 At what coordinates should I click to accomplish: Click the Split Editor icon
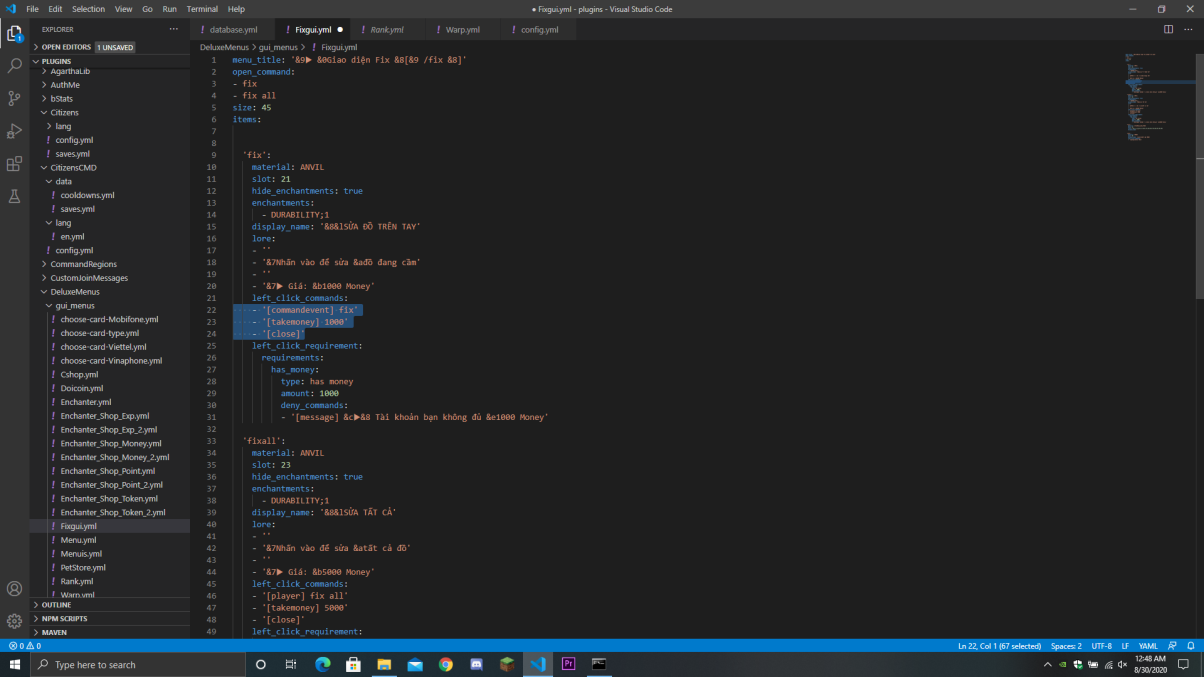point(1167,29)
